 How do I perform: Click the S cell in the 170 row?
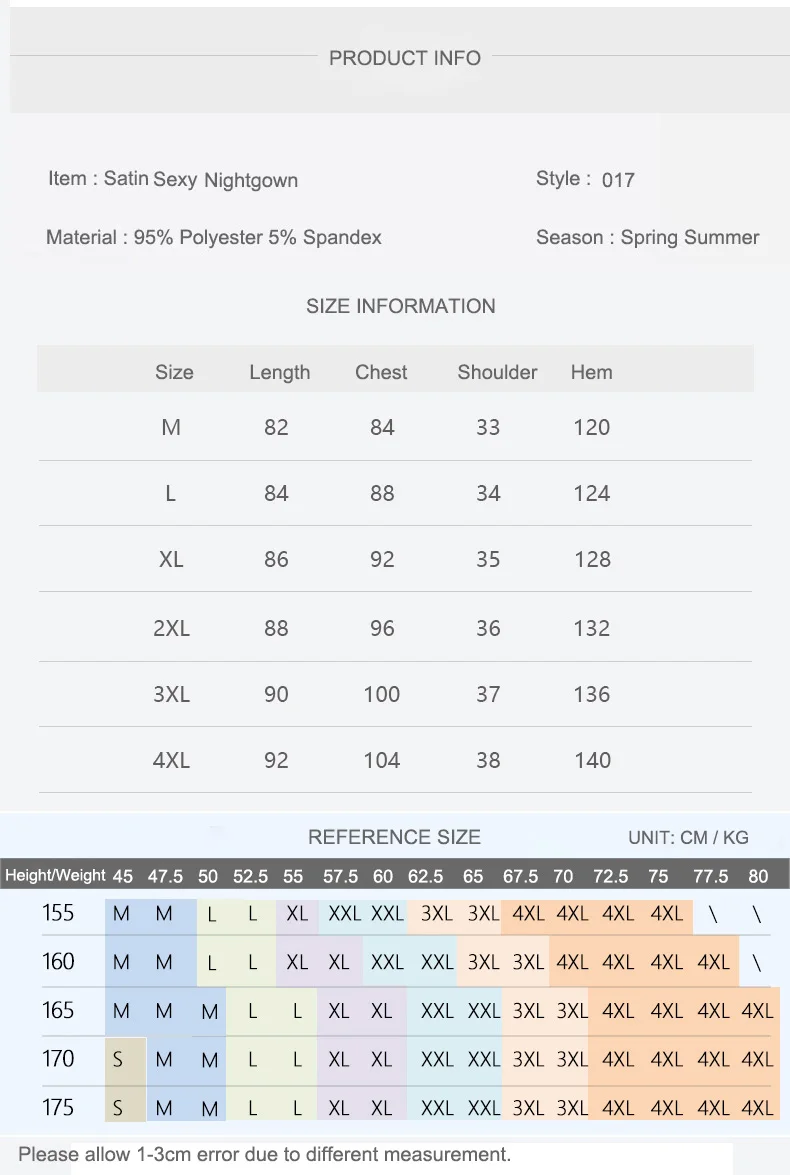[118, 1060]
